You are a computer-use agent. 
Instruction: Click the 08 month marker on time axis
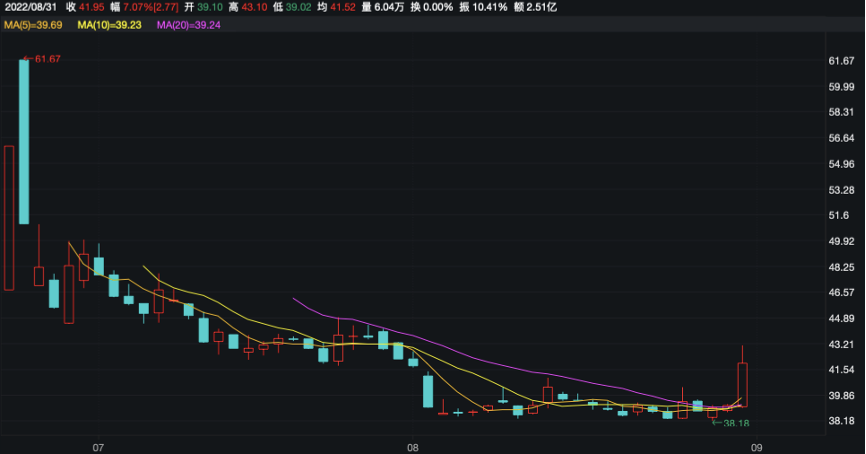[413, 447]
